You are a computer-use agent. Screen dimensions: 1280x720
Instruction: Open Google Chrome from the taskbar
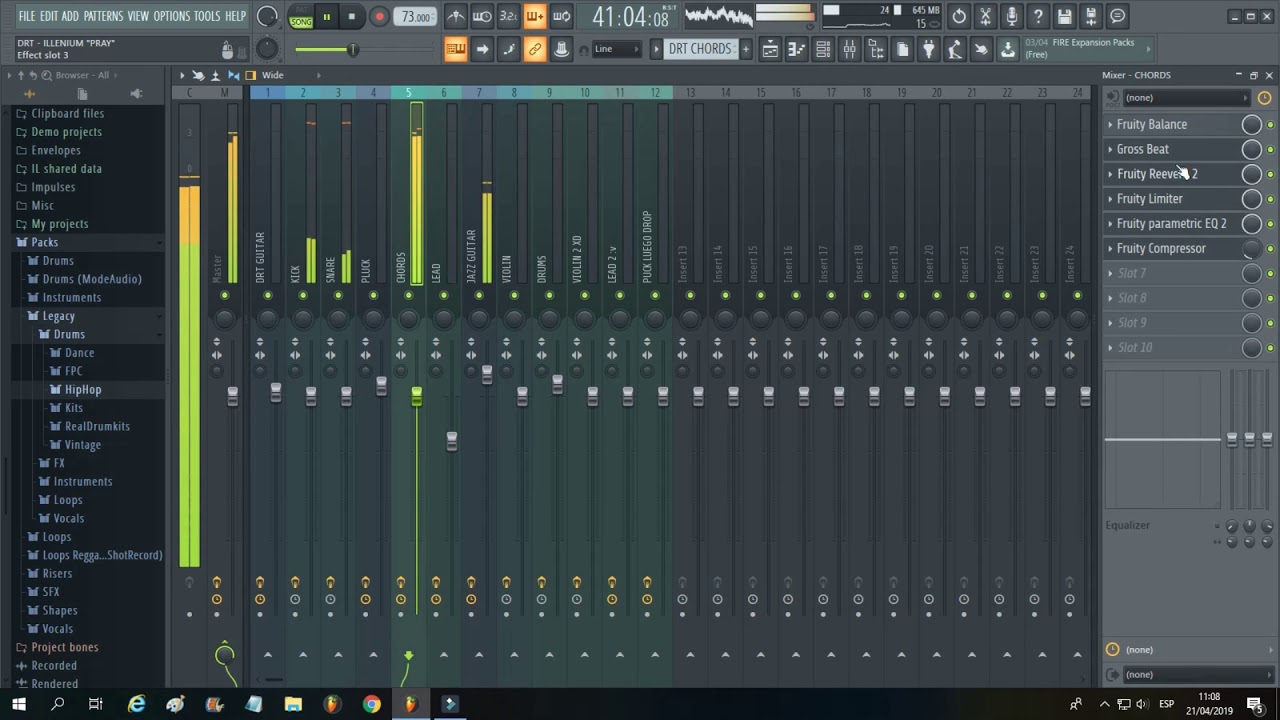click(x=371, y=704)
